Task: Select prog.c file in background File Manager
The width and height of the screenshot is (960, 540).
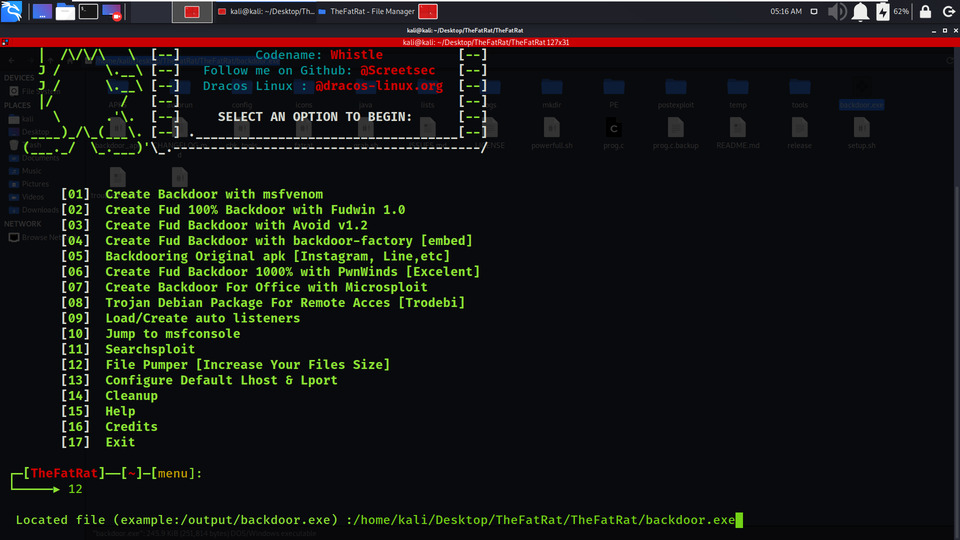Action: 614,134
